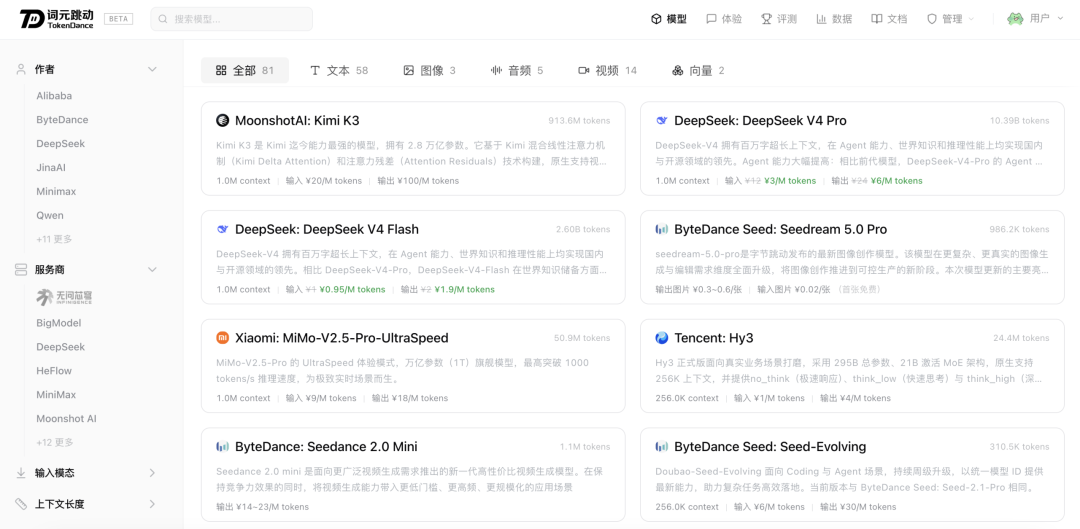1080x529 pixels.
Task: Filter by provider MiniMax
Action: 56,395
